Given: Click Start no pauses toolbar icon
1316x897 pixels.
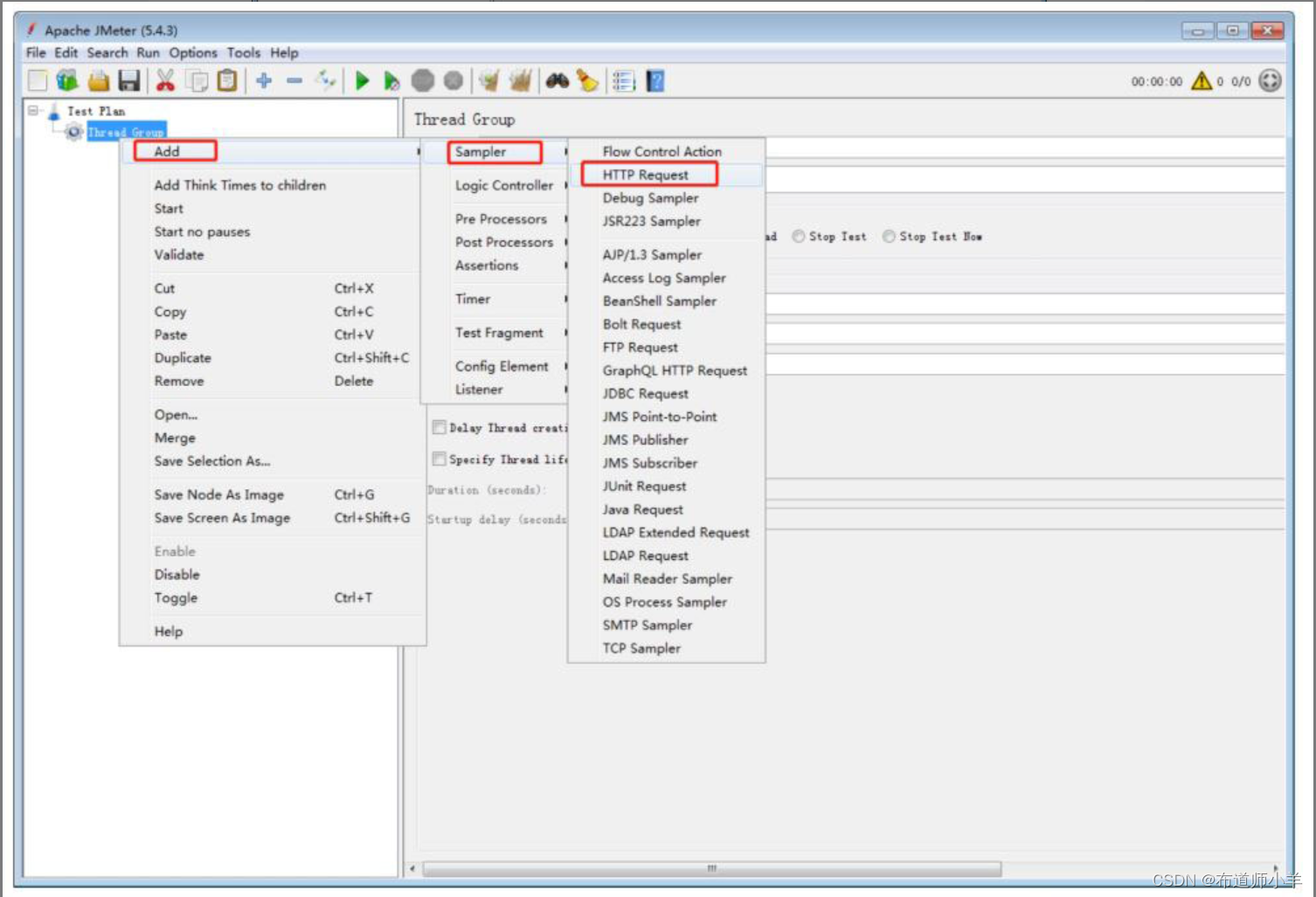Looking at the screenshot, I should [x=391, y=81].
